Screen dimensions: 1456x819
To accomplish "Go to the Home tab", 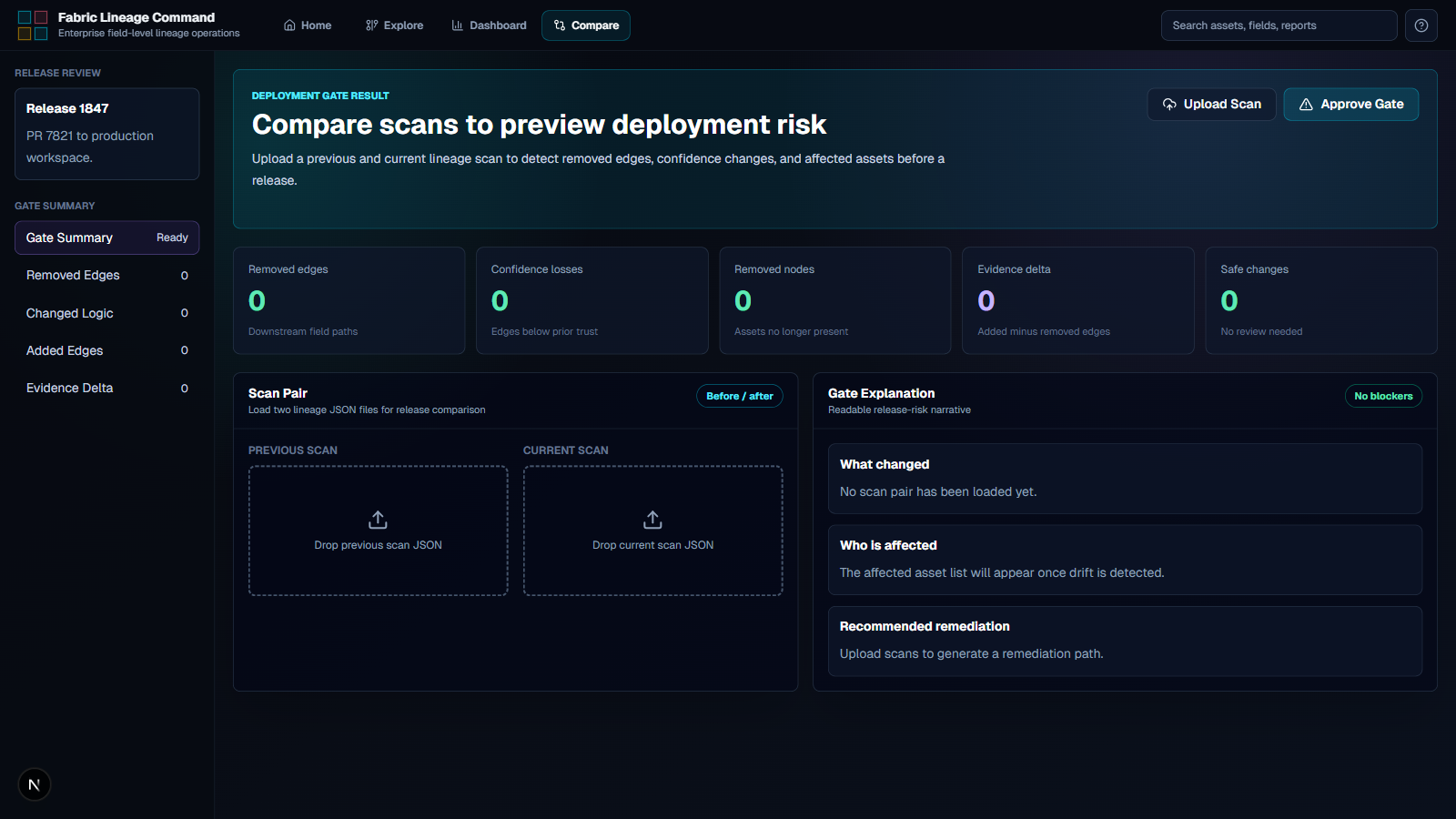I will [308, 25].
